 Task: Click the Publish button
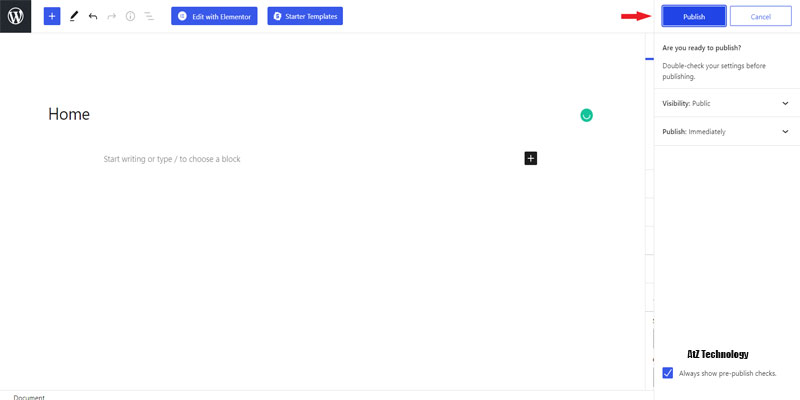tap(694, 16)
